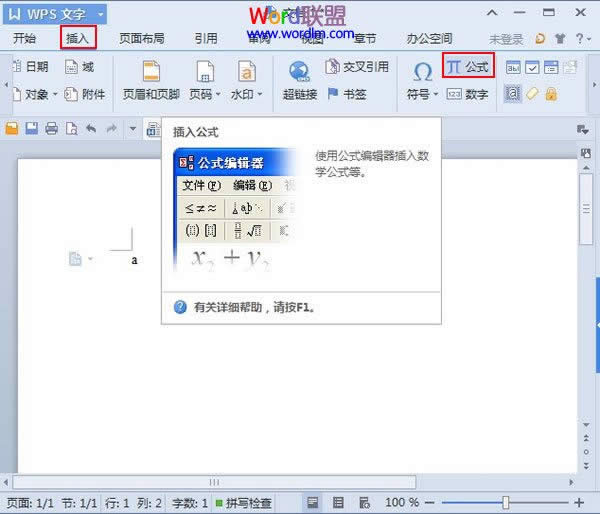Image resolution: width=600 pixels, height=514 pixels.
Task: Switch to page layout view in status bar
Action: coord(314,502)
